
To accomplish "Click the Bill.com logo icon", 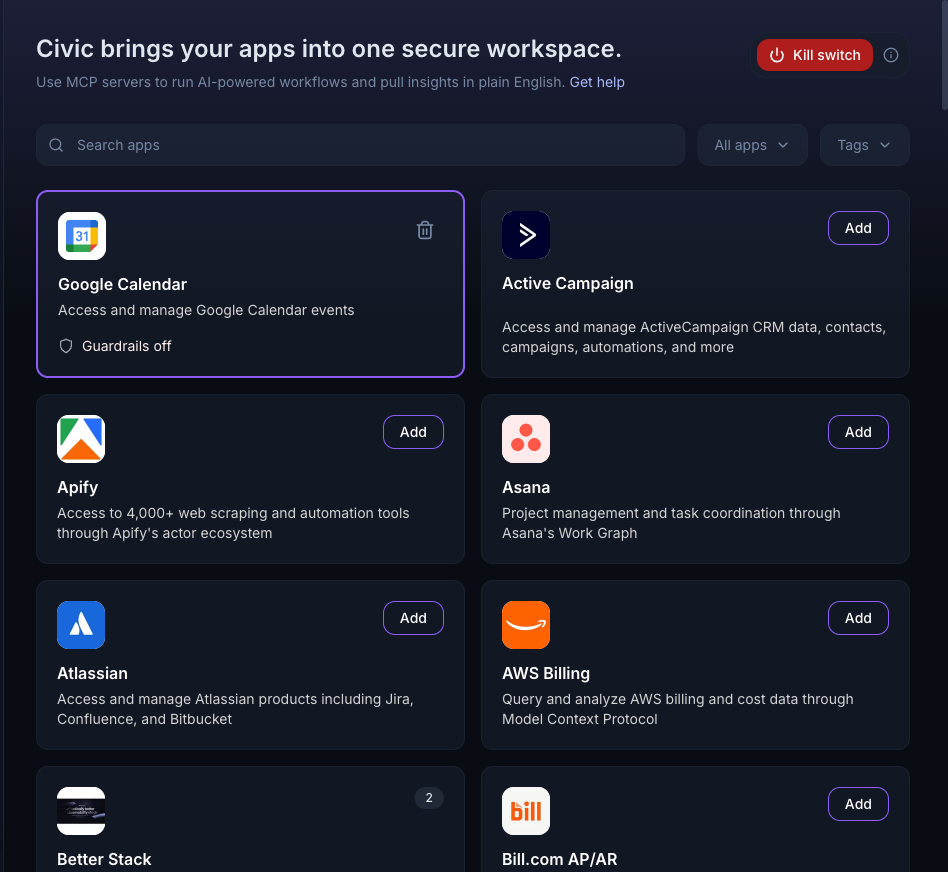I will (526, 811).
